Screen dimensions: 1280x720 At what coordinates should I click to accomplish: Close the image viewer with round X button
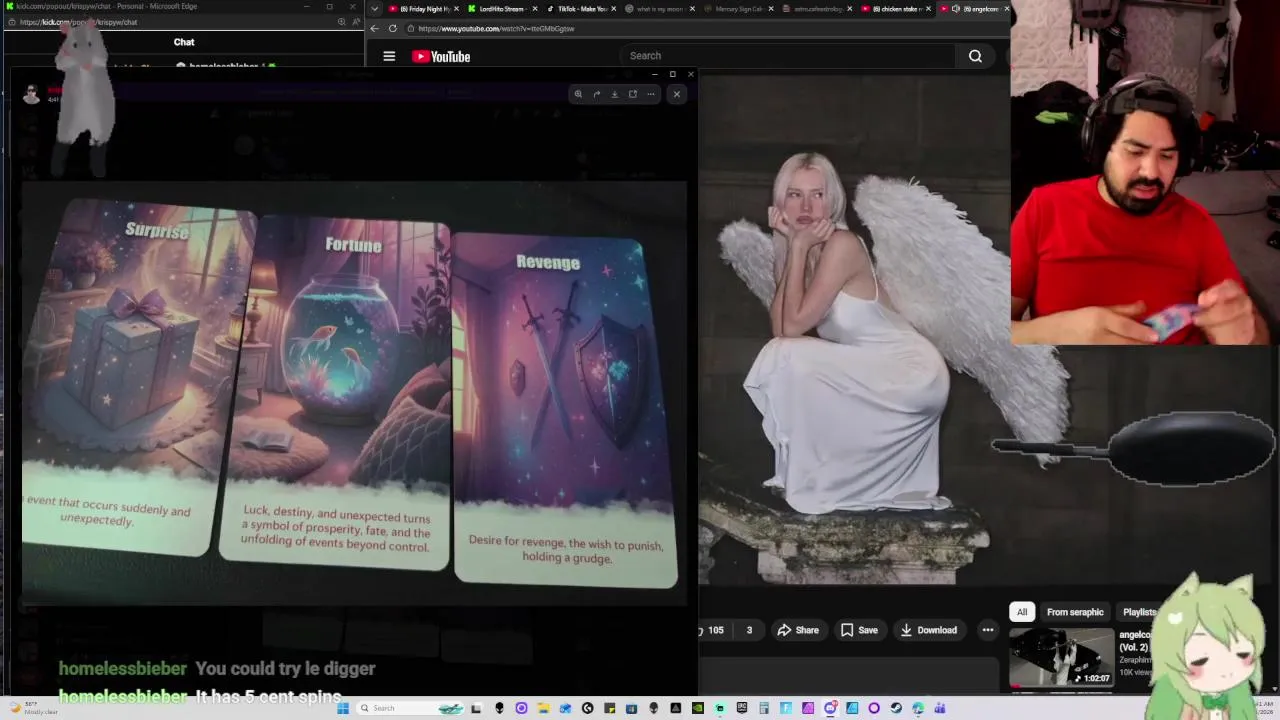tap(676, 94)
